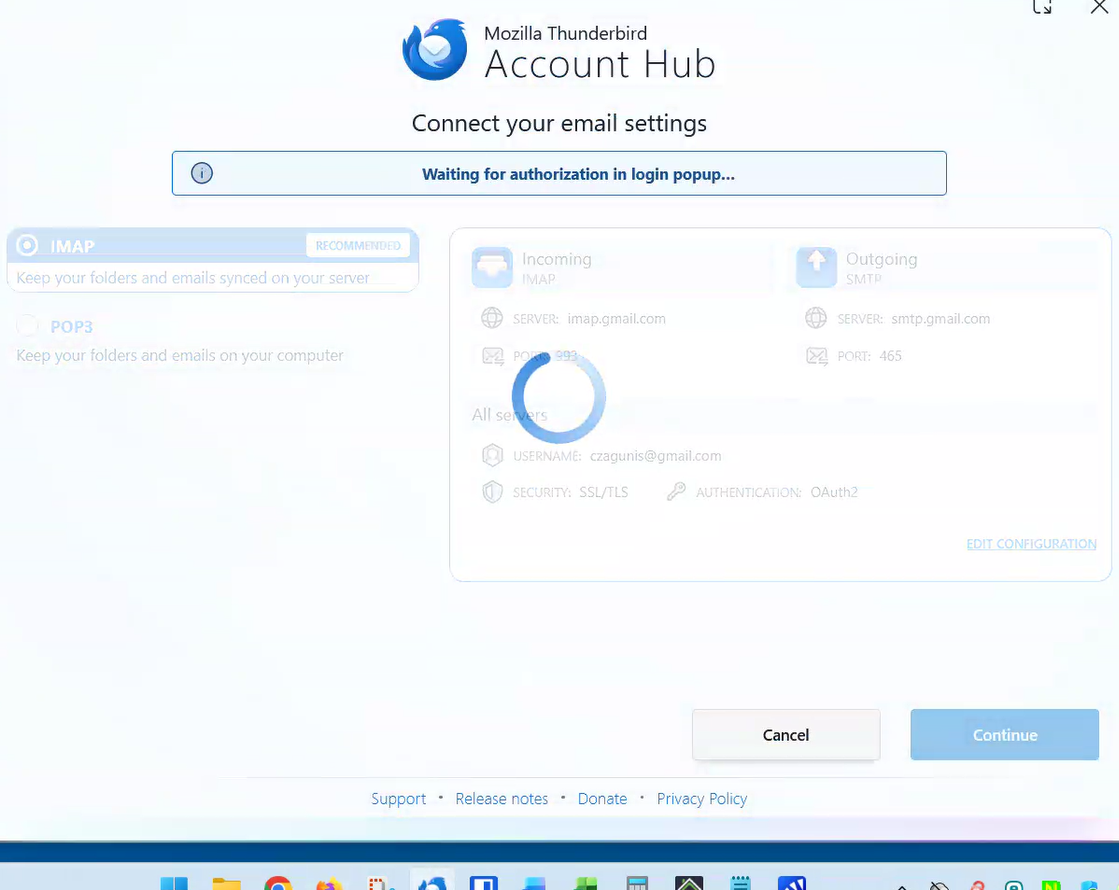Cancel the account setup
1119x890 pixels.
pyautogui.click(x=786, y=734)
